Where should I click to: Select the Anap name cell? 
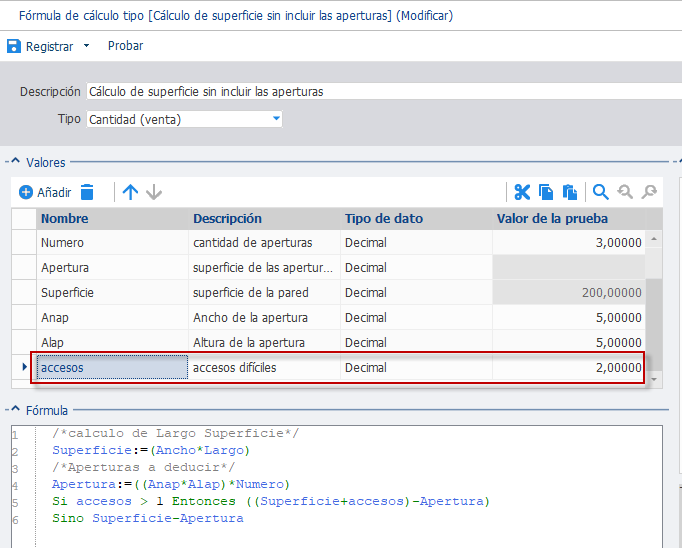(113, 317)
